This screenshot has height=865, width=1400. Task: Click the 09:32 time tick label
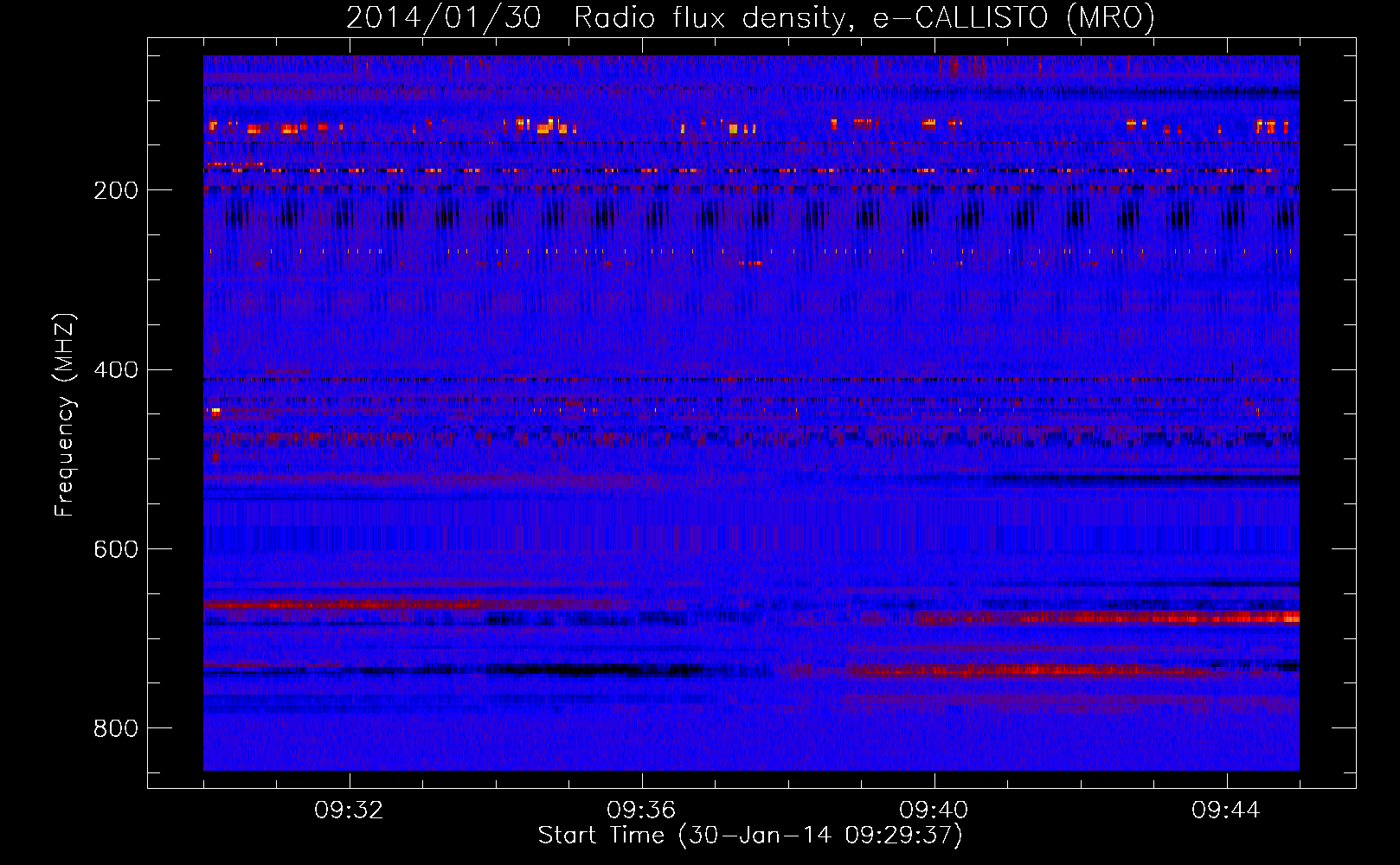pos(349,811)
